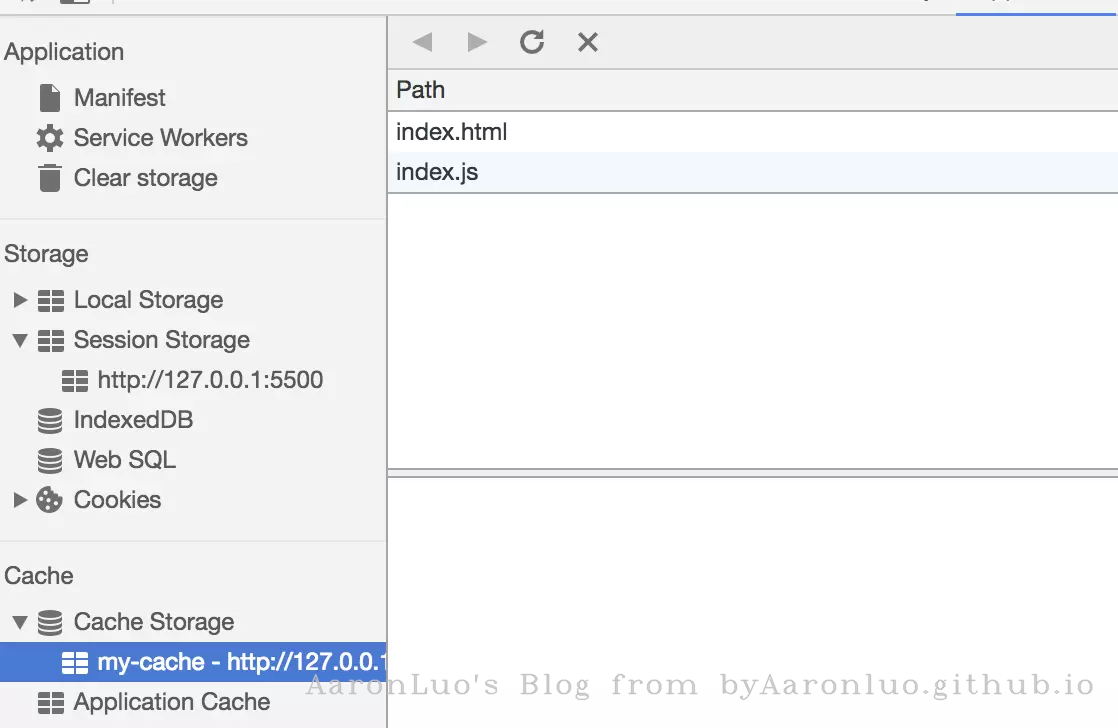Click the Web SQL database icon
The width and height of the screenshot is (1118, 728).
coord(49,460)
